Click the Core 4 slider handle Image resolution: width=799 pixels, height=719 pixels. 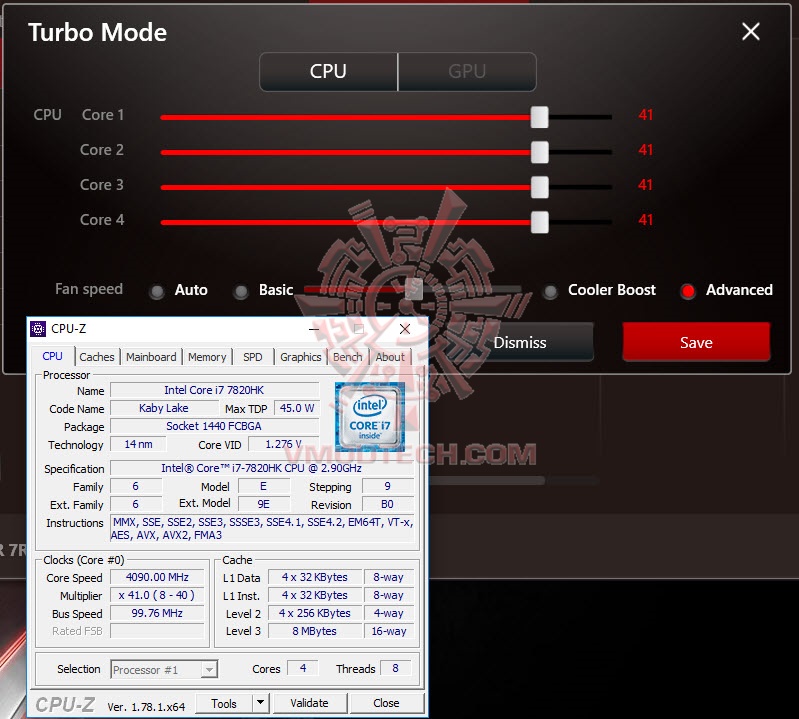pos(540,222)
